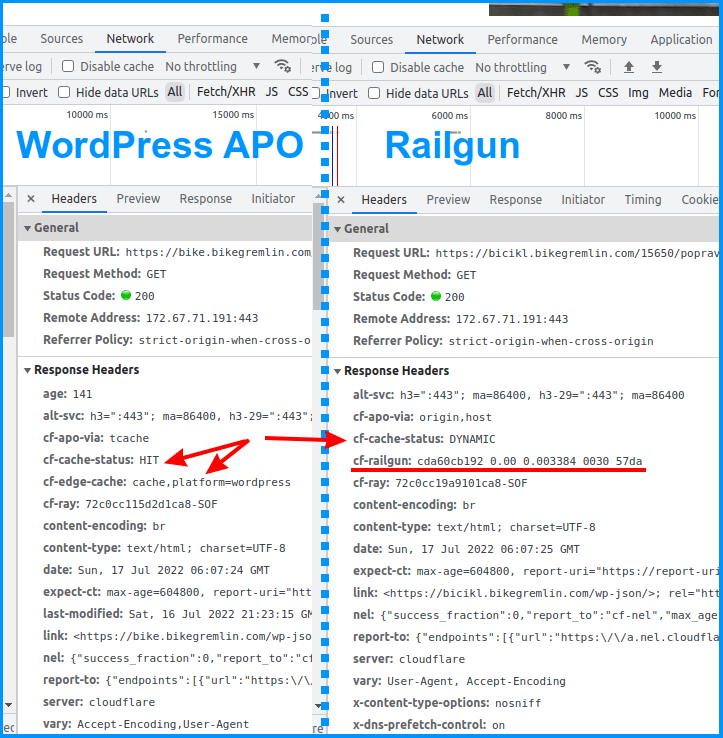Open No throttling dropdown in left panel

(212, 66)
